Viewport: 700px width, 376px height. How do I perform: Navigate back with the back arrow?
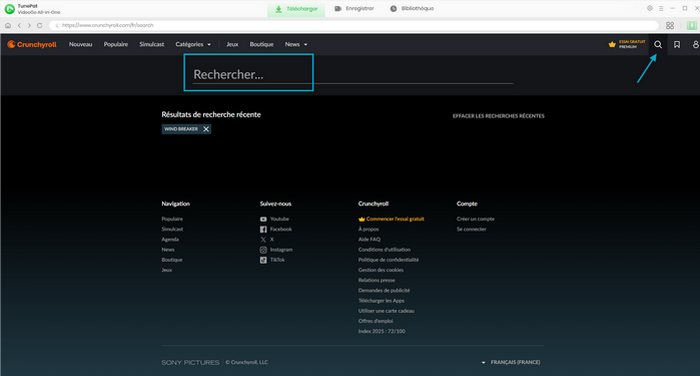pos(19,25)
